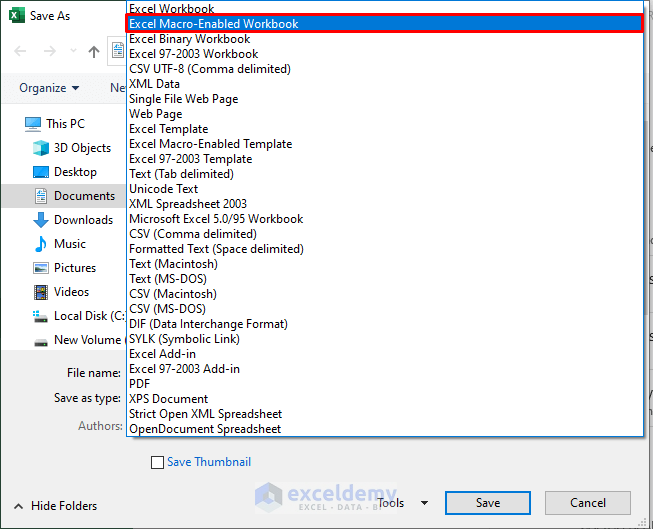Select CSV (Comma delimited) format

click(x=385, y=234)
